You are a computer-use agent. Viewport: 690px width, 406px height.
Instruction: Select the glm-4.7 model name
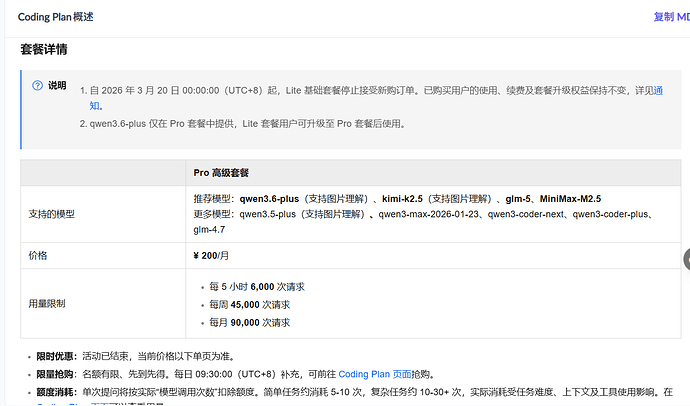tap(209, 230)
